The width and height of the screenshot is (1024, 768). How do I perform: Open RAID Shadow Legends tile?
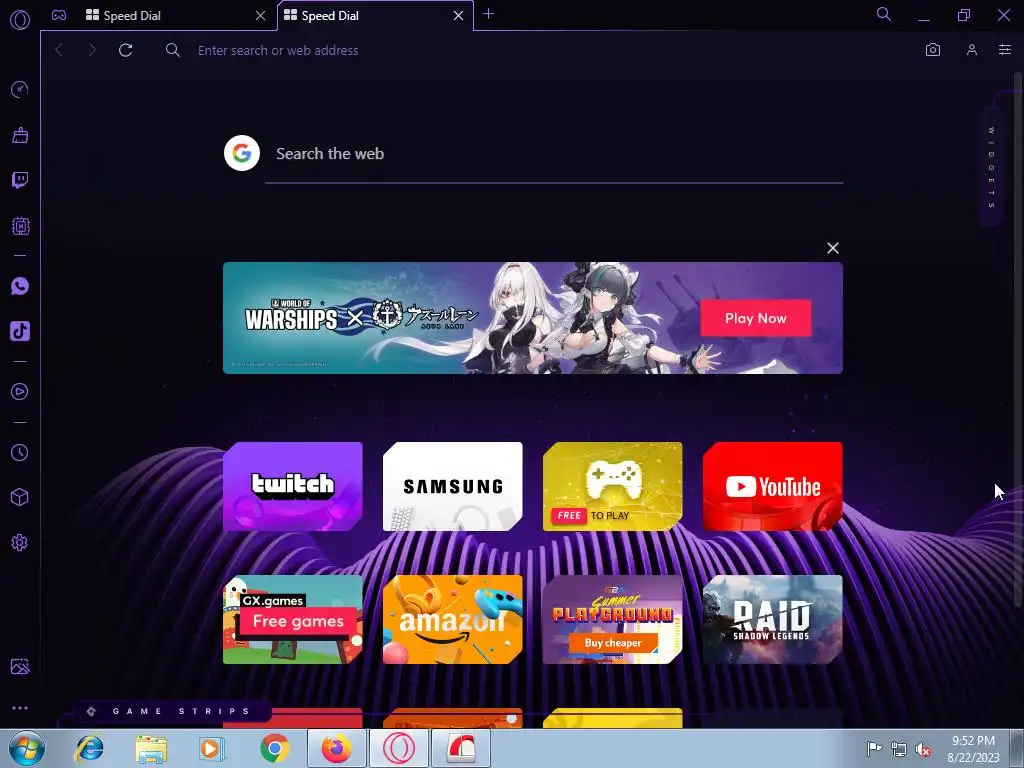(x=773, y=620)
